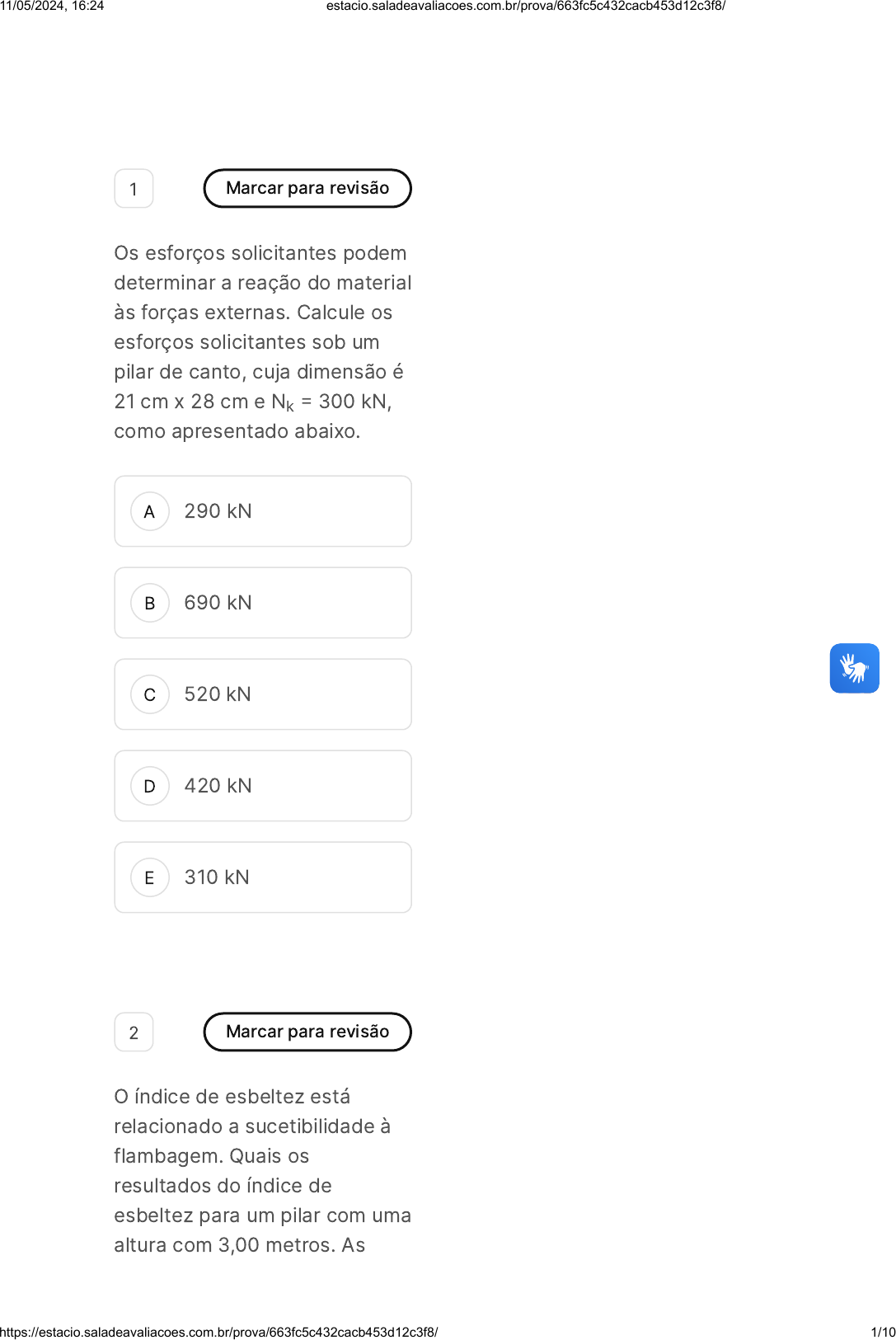896x1340 pixels.
Task: Choose the 290 kN answer
Action: (218, 511)
